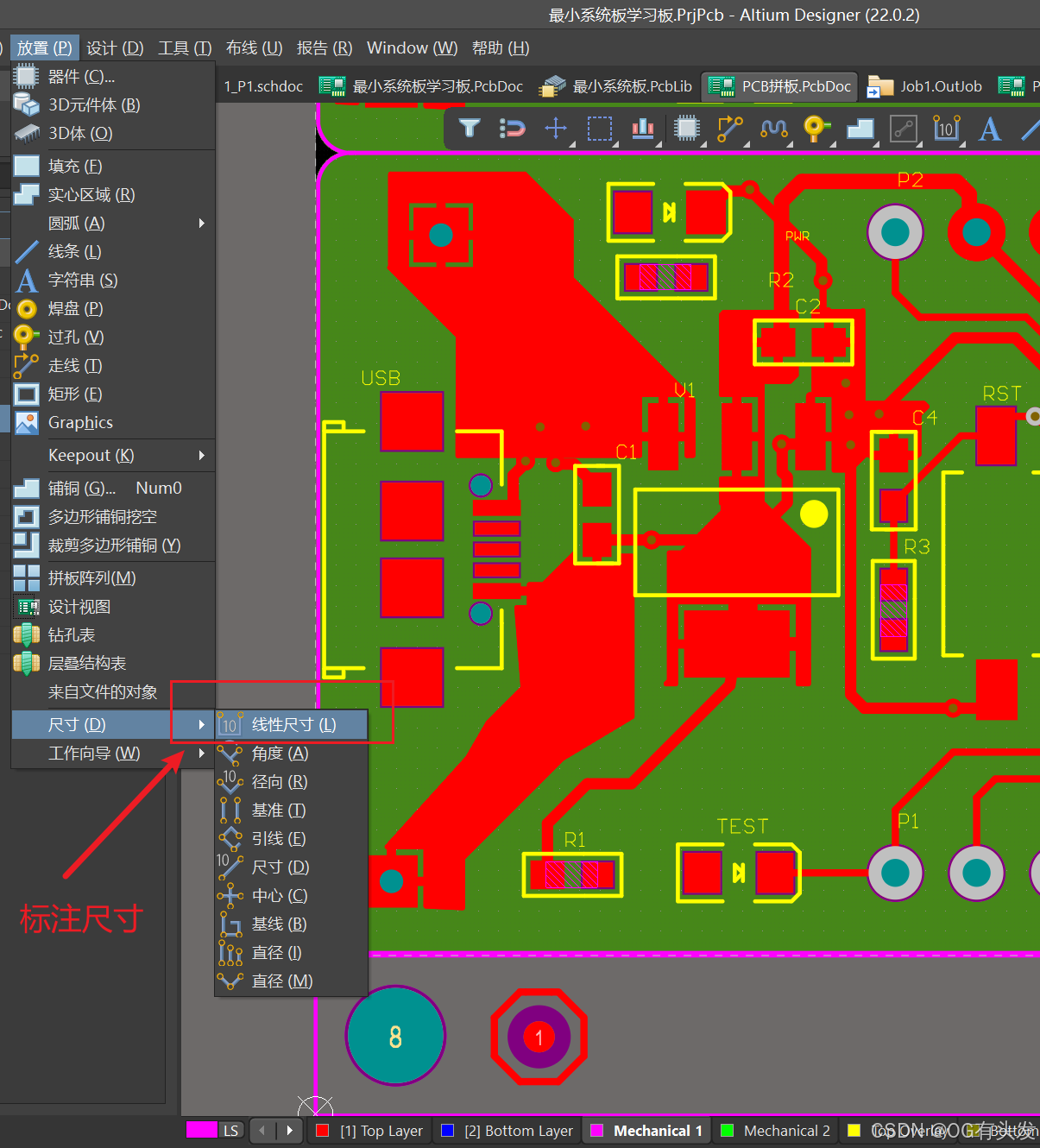Select 引线 (E) dimension option

(292, 839)
